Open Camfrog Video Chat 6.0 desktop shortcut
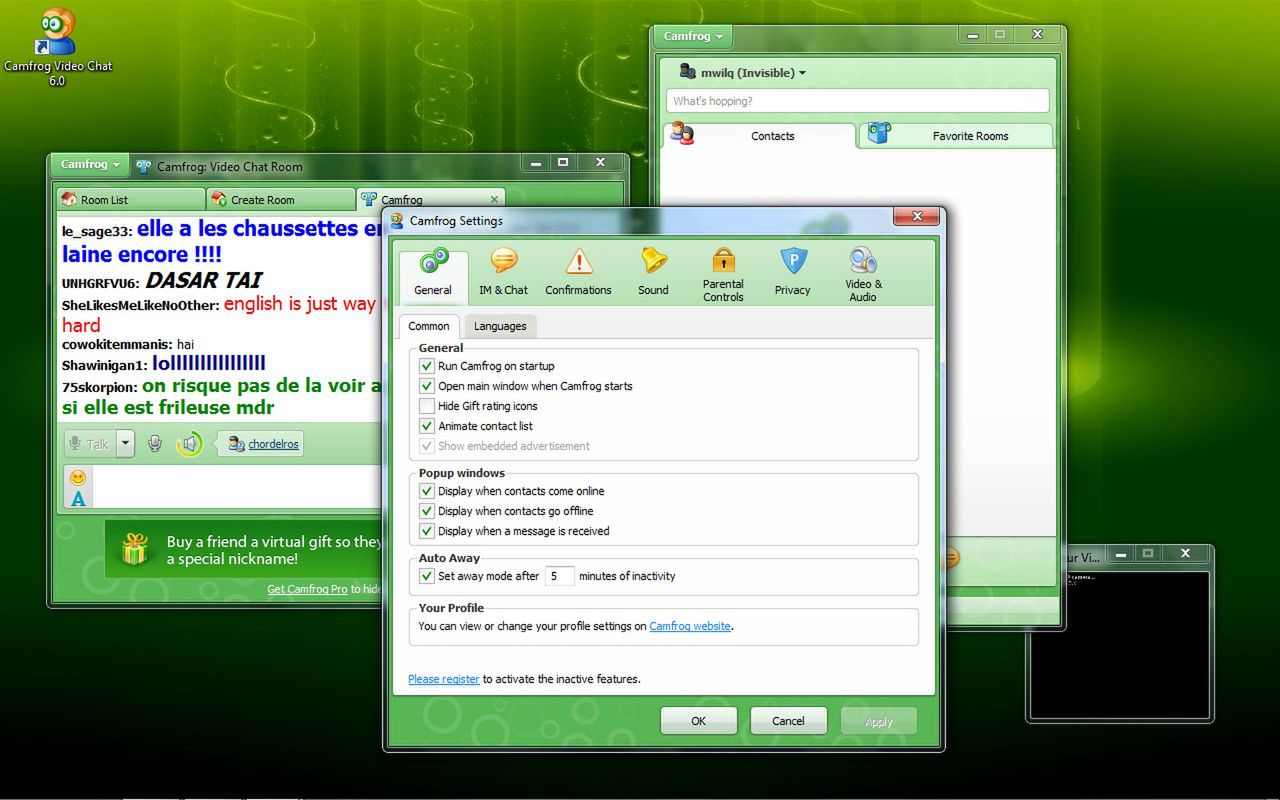 [x=57, y=47]
